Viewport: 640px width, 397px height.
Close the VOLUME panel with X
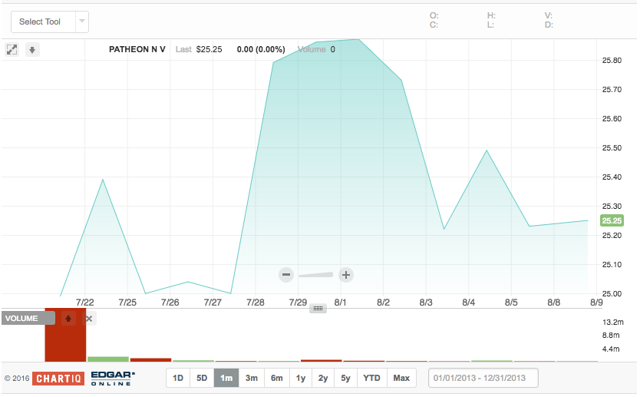click(x=89, y=318)
